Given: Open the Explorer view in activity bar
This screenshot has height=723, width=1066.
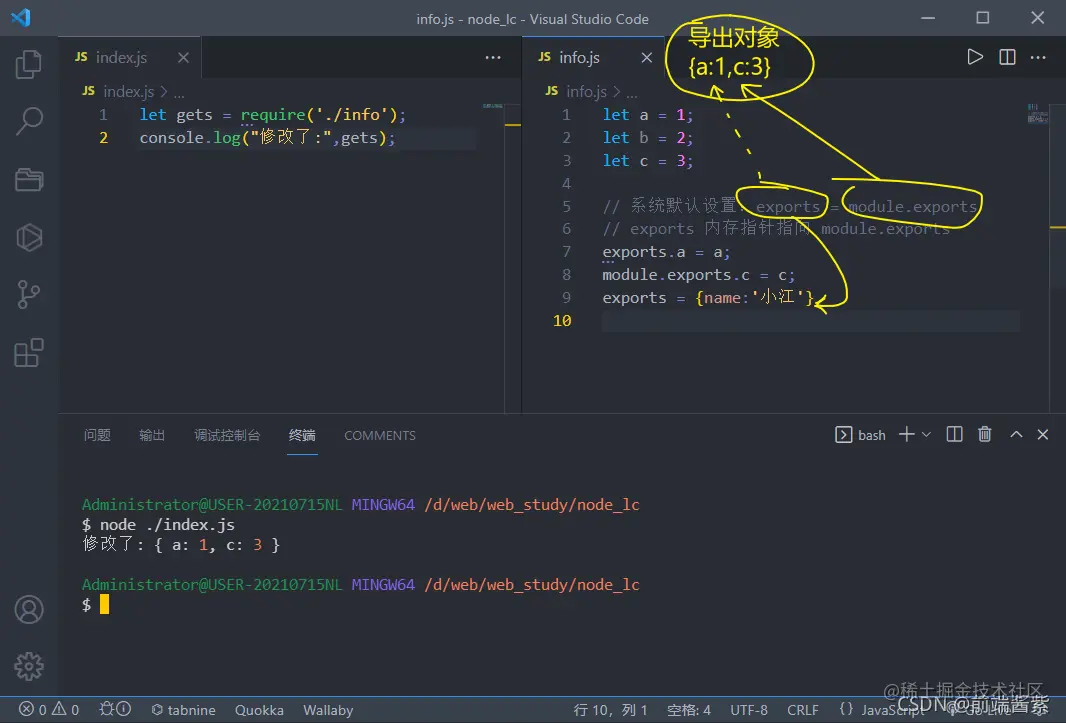Looking at the screenshot, I should 29,64.
